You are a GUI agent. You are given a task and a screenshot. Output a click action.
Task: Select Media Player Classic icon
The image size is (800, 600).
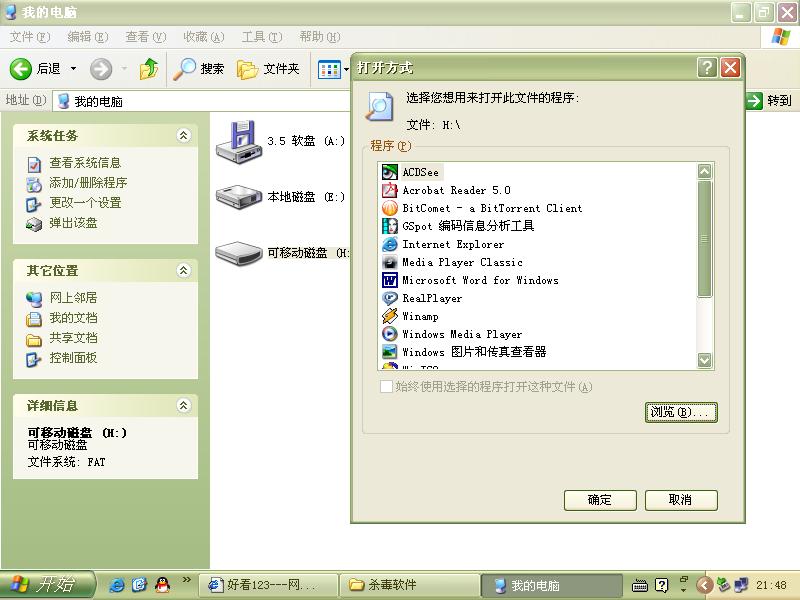coord(389,262)
